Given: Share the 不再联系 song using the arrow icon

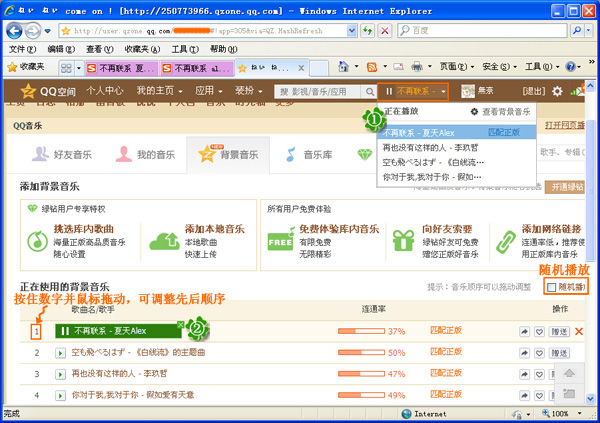Looking at the screenshot, I should pos(524,332).
